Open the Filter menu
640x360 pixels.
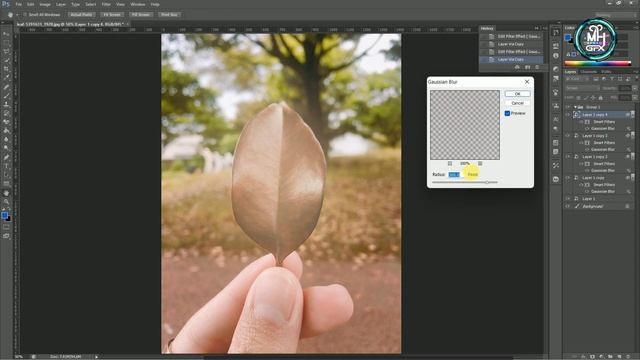click(106, 4)
